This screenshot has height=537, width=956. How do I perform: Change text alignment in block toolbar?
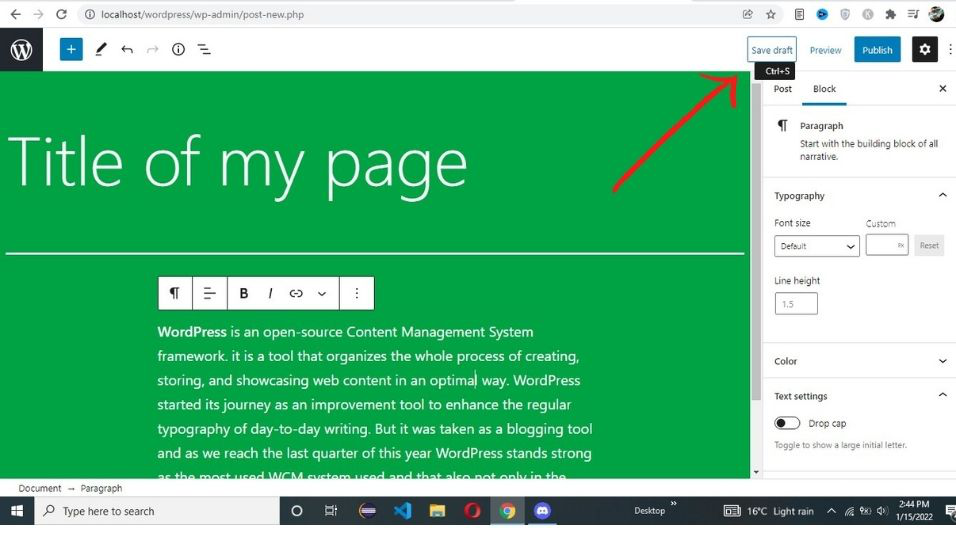210,293
